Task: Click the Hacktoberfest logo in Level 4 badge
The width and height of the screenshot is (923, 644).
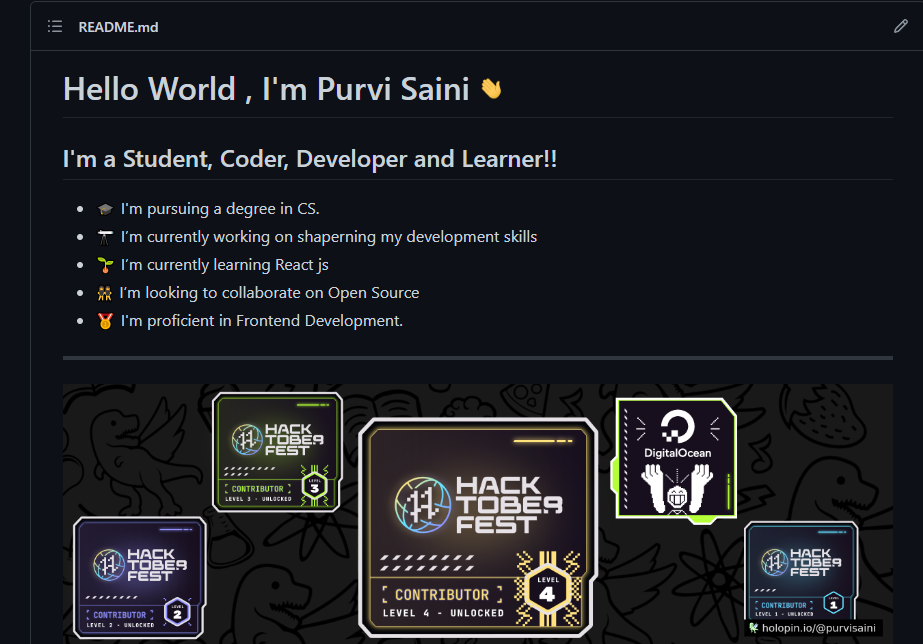Action: click(478, 505)
